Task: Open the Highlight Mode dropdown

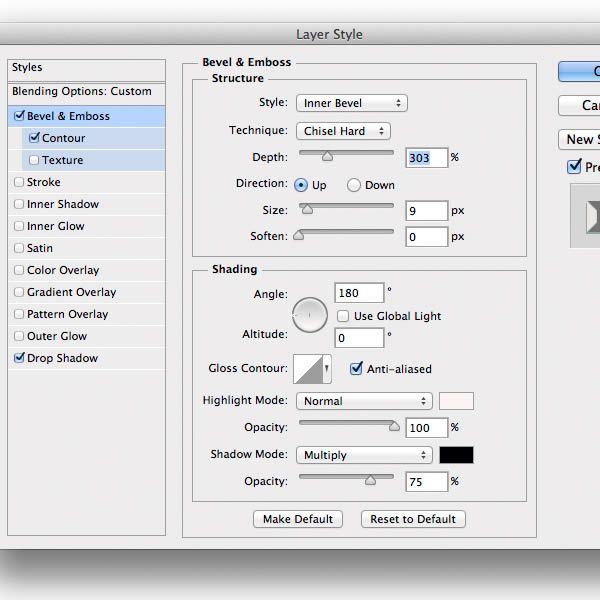Action: (x=364, y=401)
